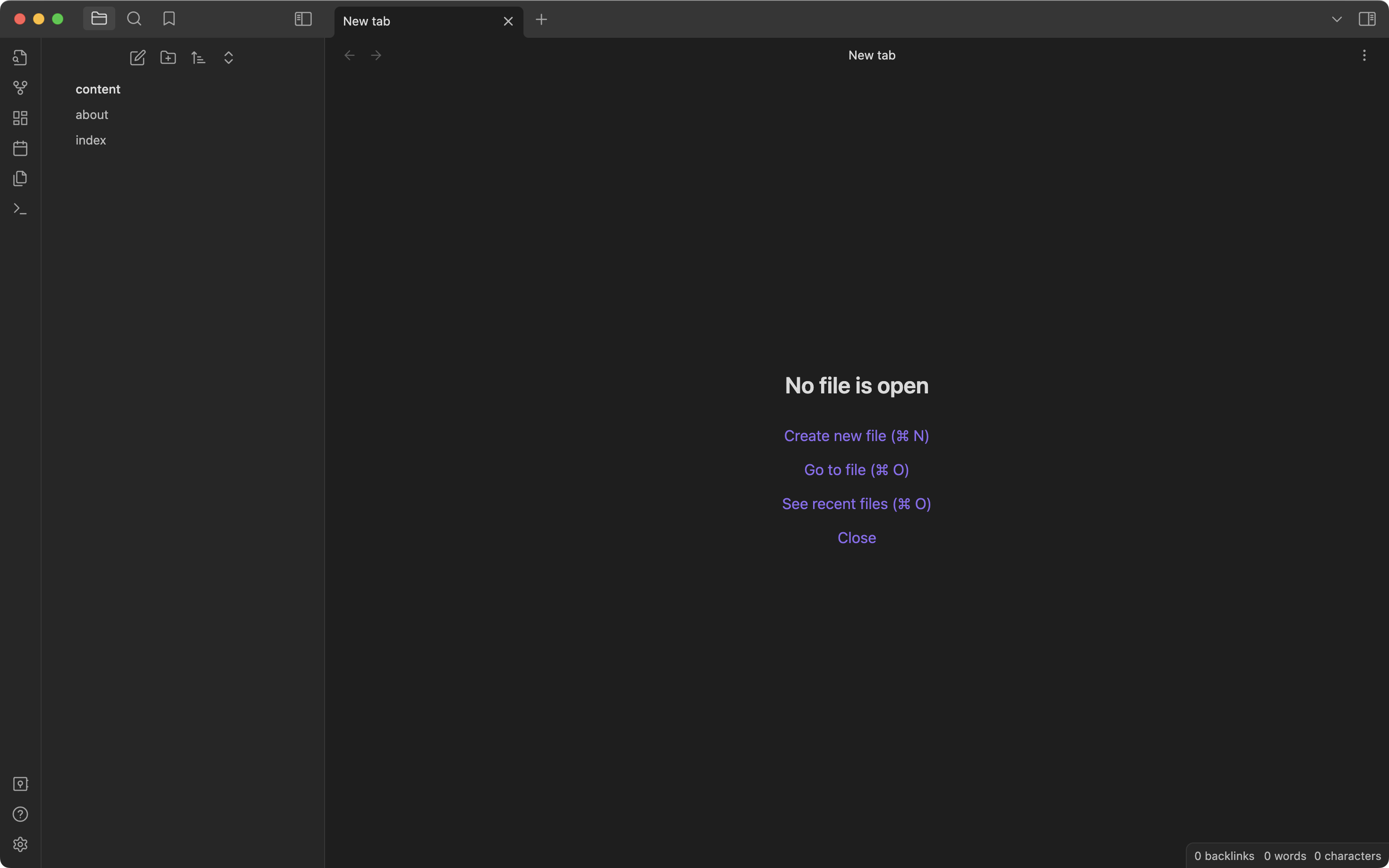
Task: Select the extensions/plugins panel icon
Action: [20, 118]
